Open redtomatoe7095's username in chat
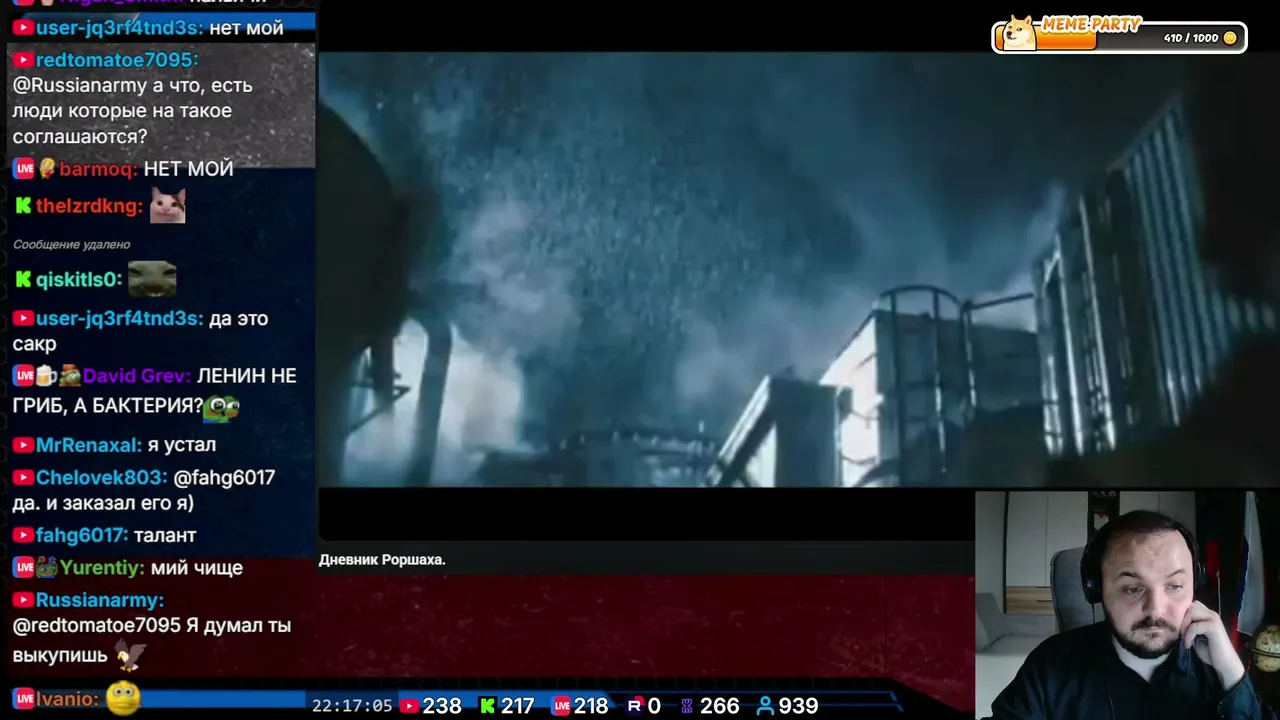 coord(117,60)
